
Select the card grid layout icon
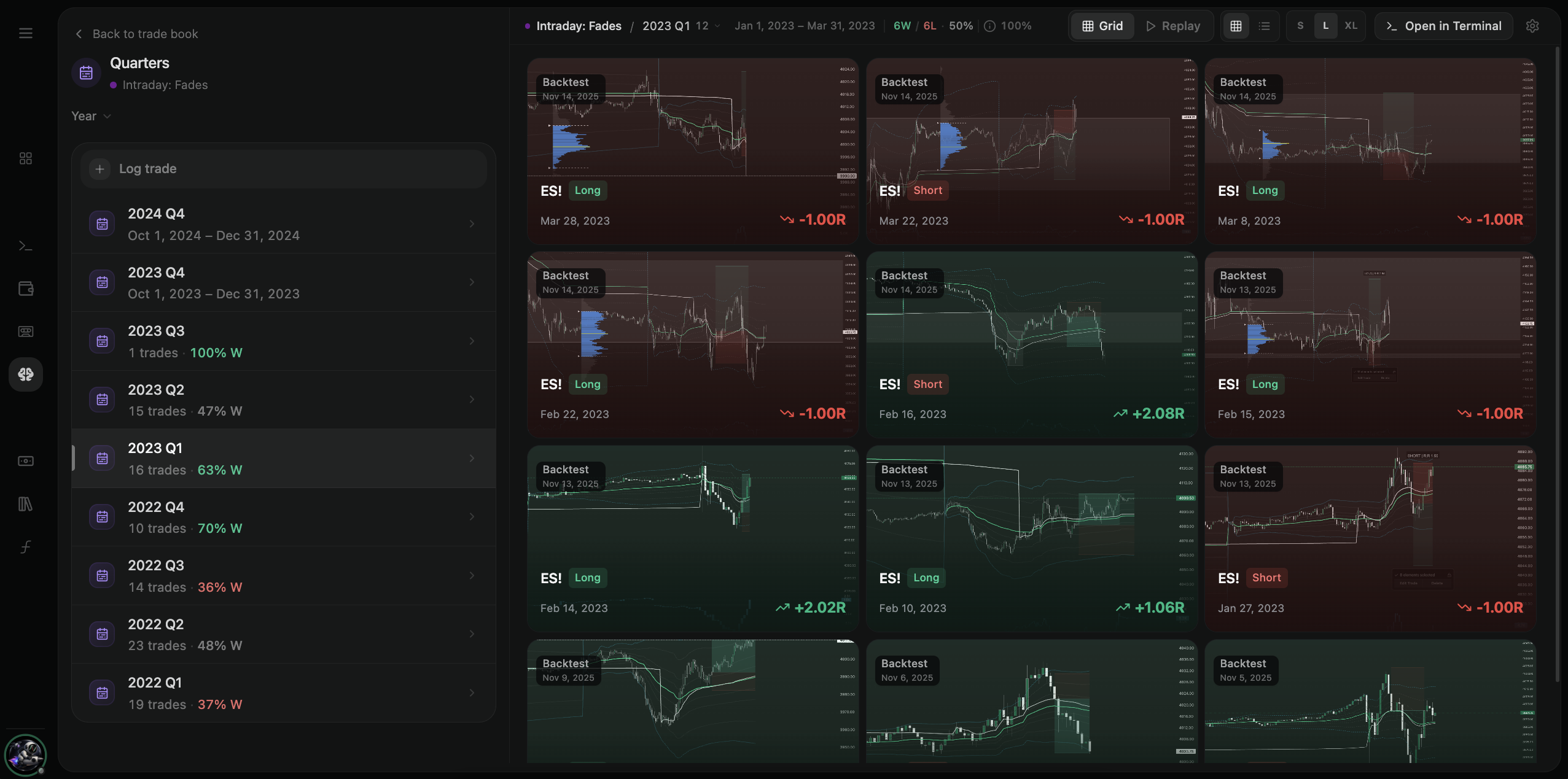(x=1236, y=26)
